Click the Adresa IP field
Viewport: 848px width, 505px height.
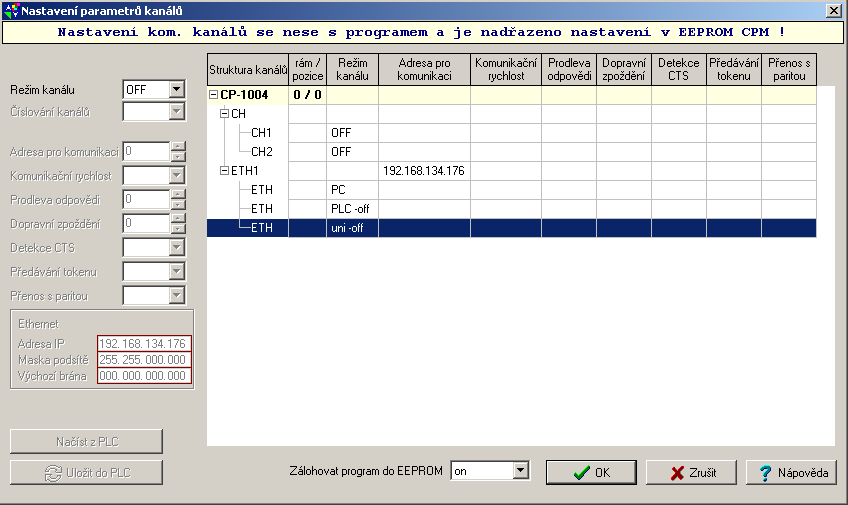click(x=144, y=343)
